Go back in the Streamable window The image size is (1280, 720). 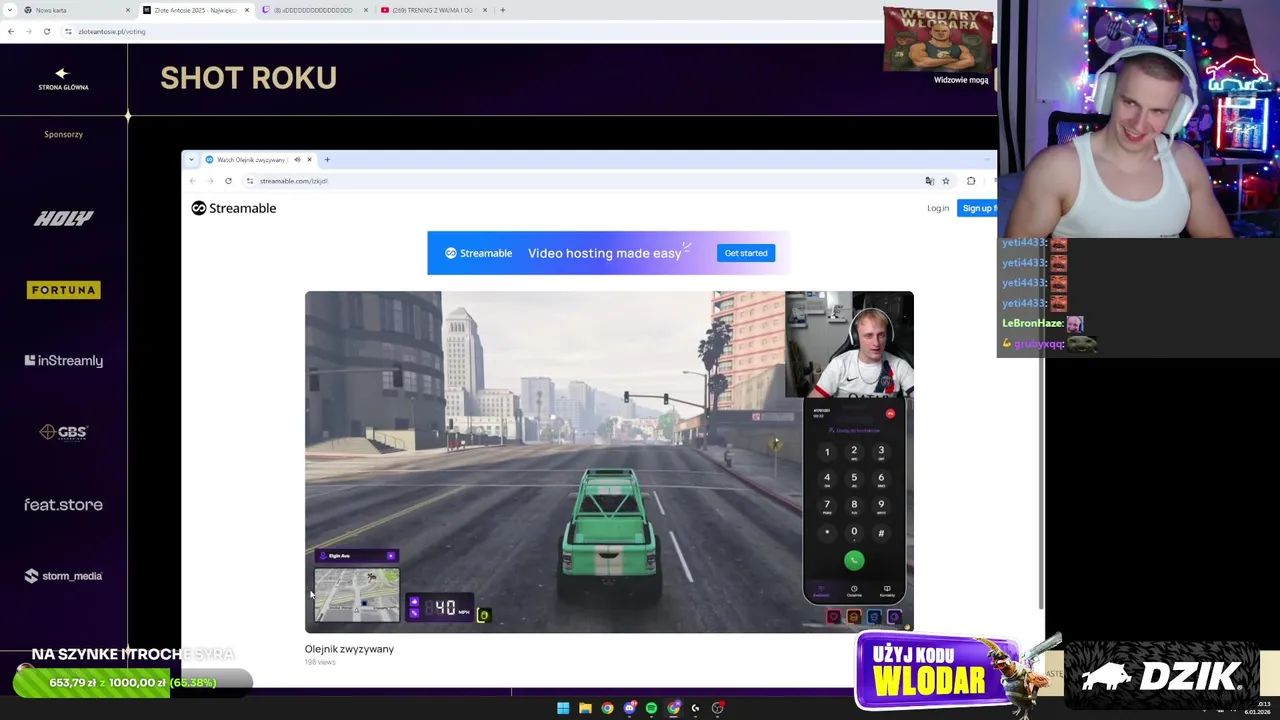pyautogui.click(x=192, y=181)
